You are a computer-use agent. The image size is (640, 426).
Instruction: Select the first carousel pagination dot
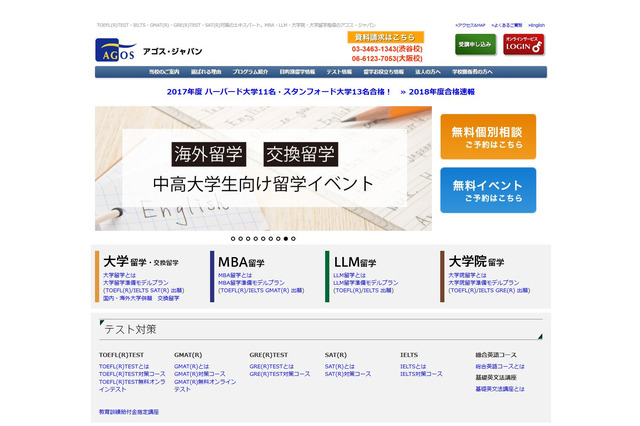point(232,239)
